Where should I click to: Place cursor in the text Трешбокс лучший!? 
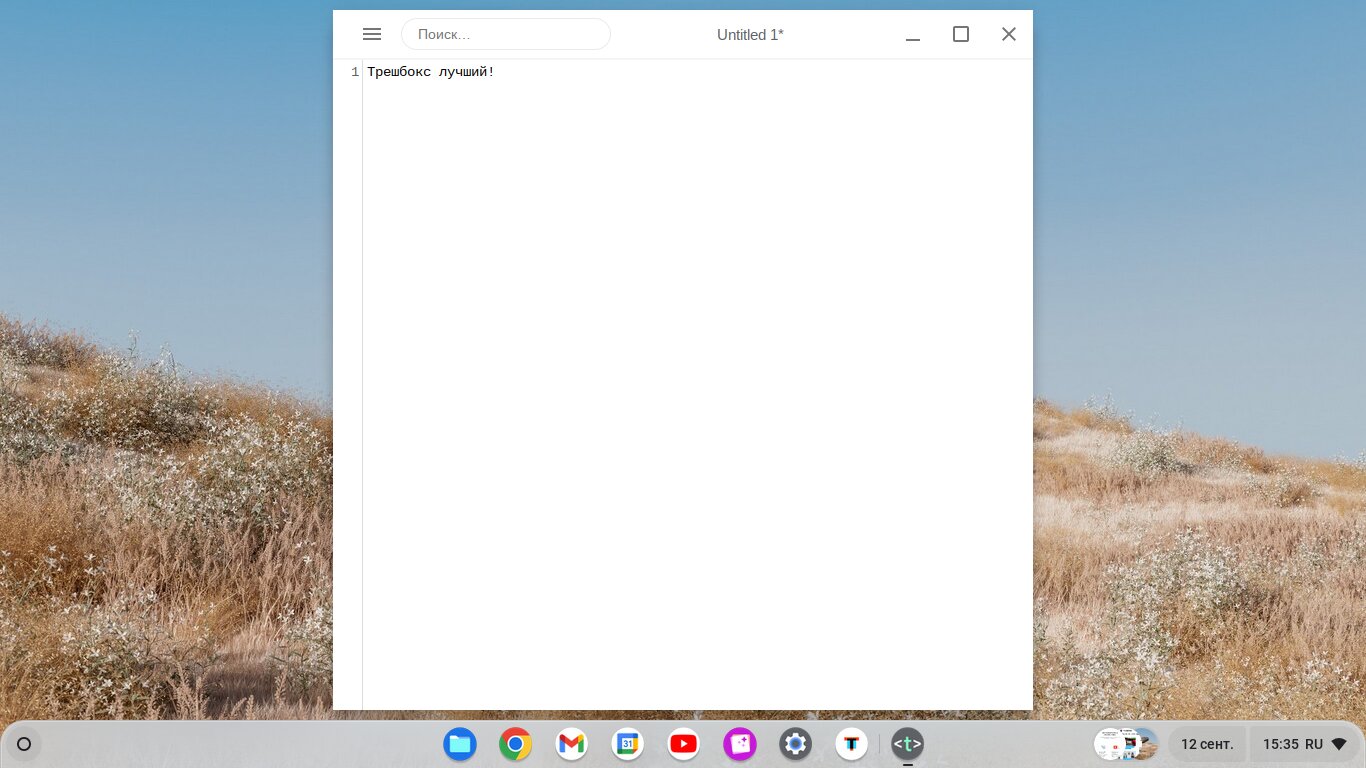point(431,72)
